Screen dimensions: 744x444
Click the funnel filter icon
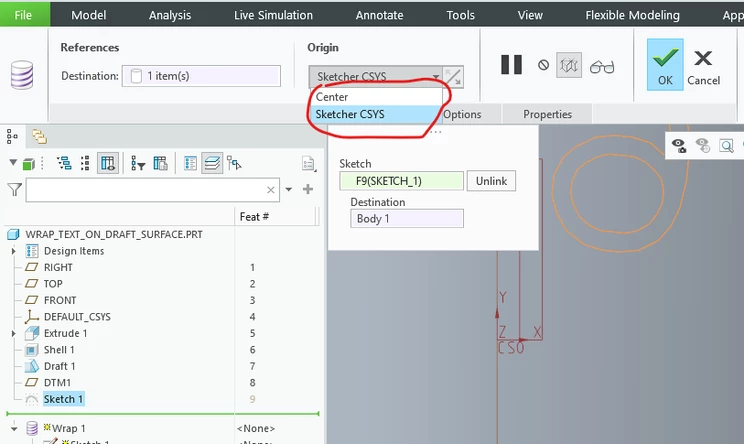pos(15,190)
